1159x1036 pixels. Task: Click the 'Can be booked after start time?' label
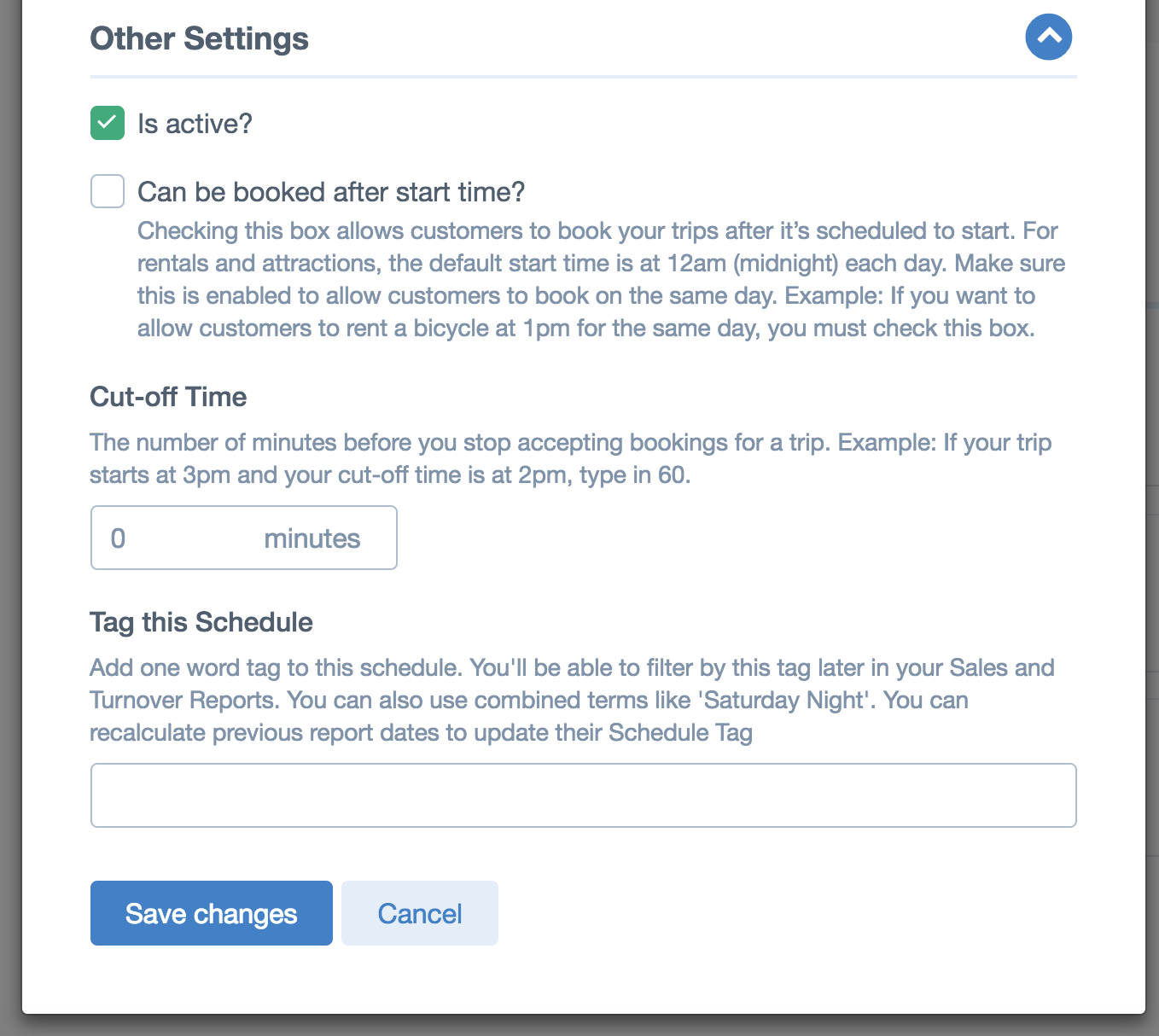pos(331,192)
